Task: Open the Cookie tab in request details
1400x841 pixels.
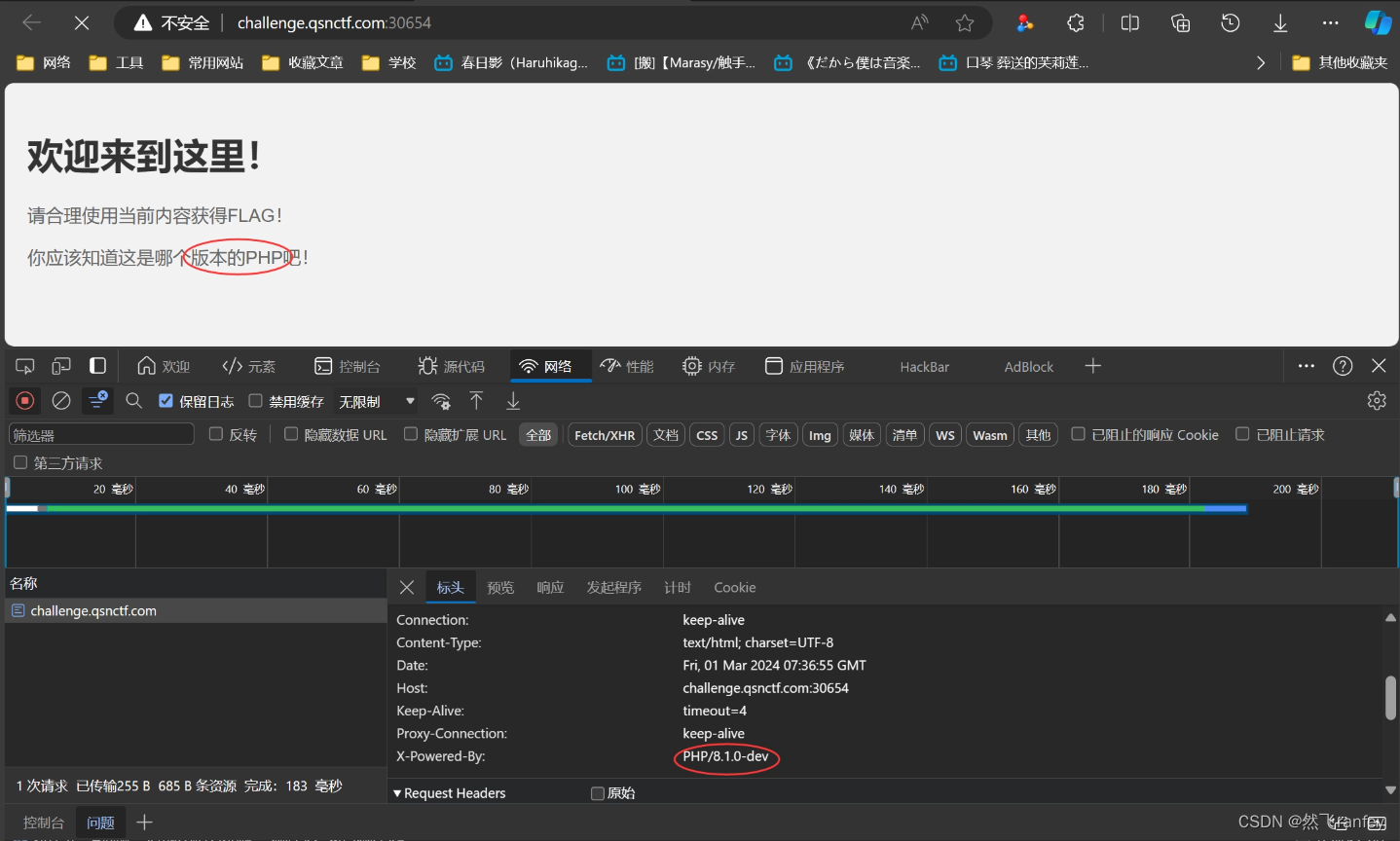Action: click(735, 587)
